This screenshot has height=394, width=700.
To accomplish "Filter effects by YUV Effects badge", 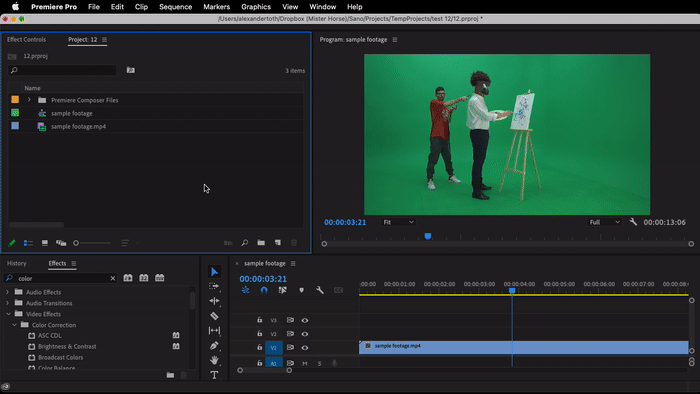I will tap(159, 278).
